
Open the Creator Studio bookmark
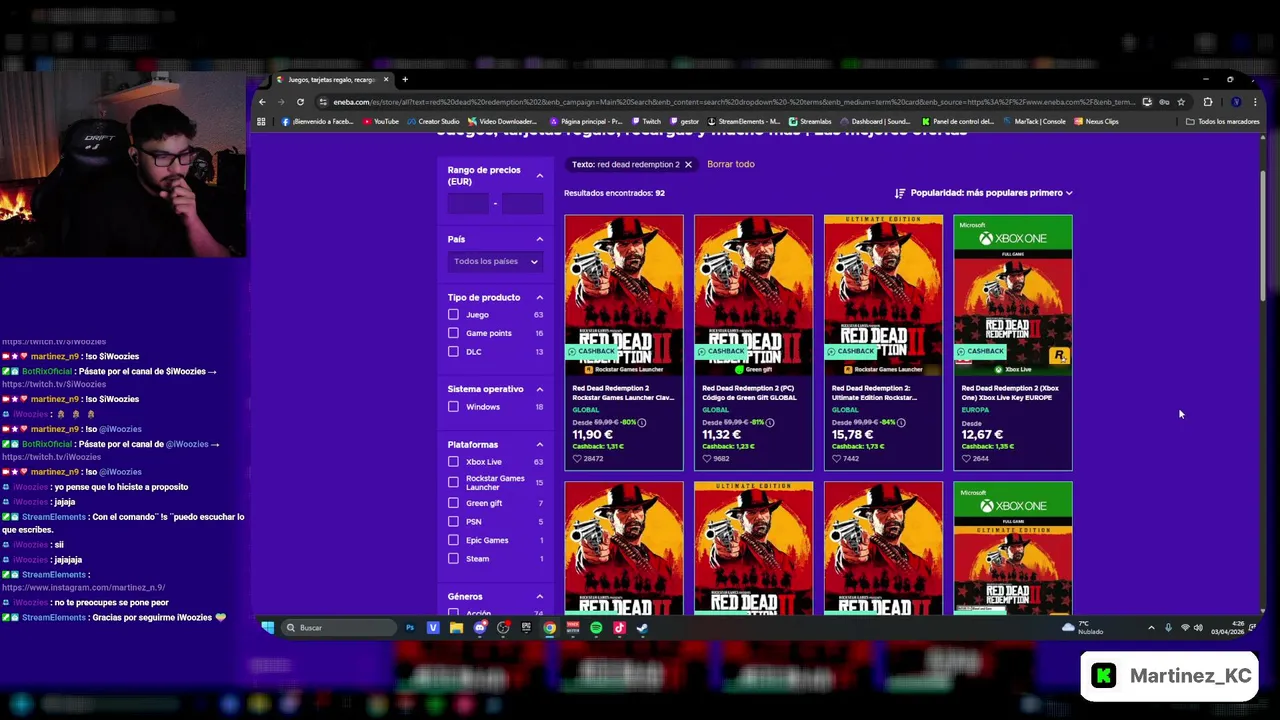tap(433, 122)
